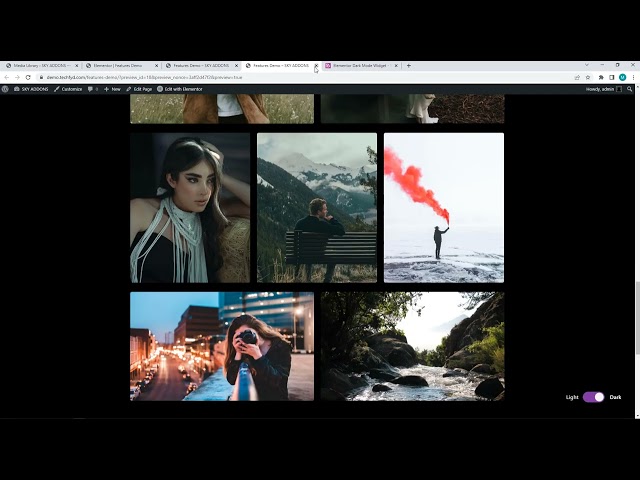
Task: Close the Media Library tab
Action: point(76,65)
